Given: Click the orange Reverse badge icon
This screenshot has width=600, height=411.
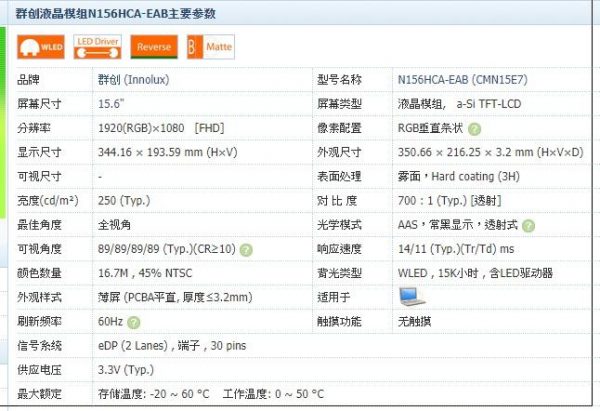Looking at the screenshot, I should point(154,47).
